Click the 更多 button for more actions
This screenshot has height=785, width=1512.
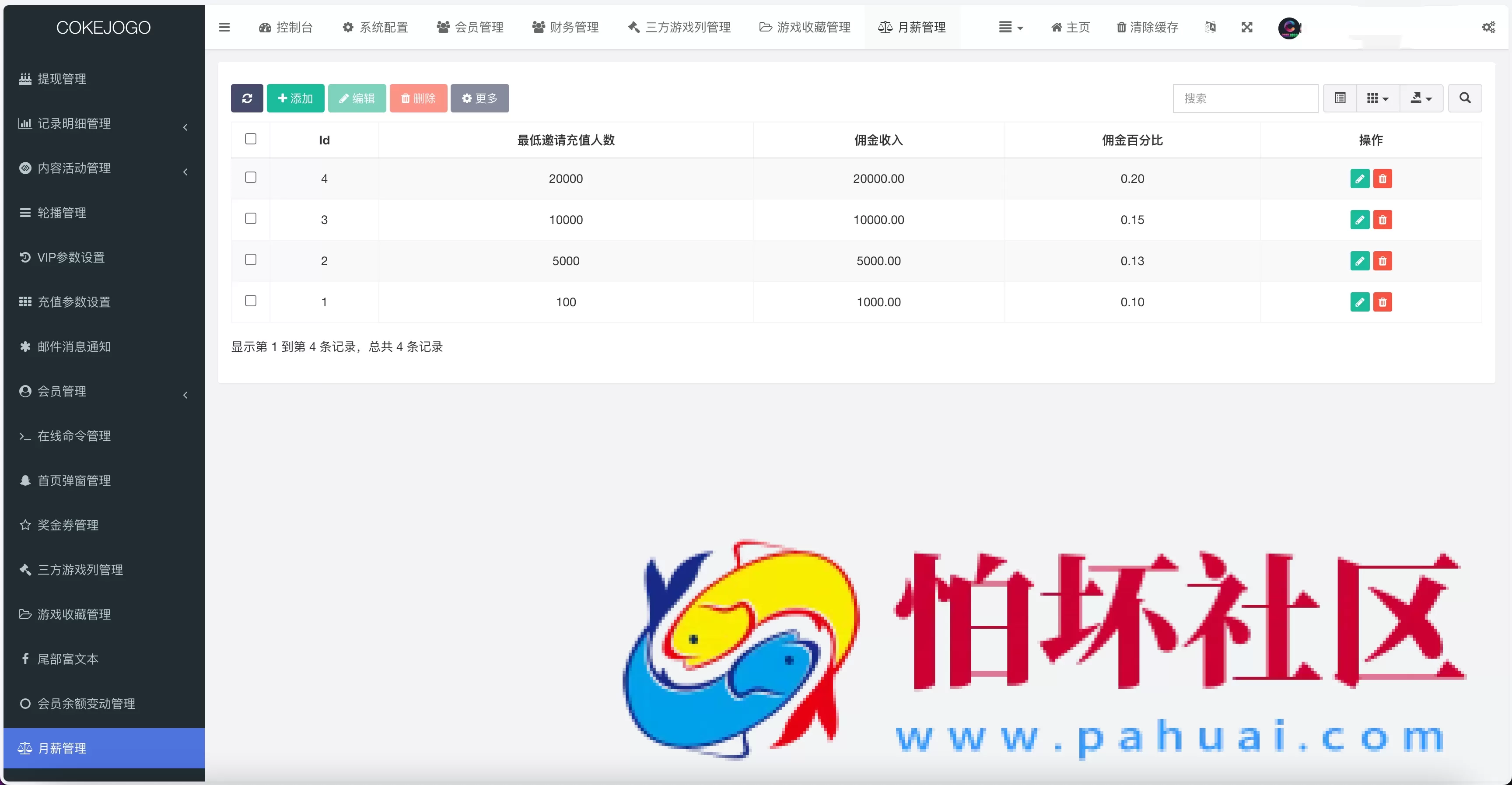pos(480,98)
